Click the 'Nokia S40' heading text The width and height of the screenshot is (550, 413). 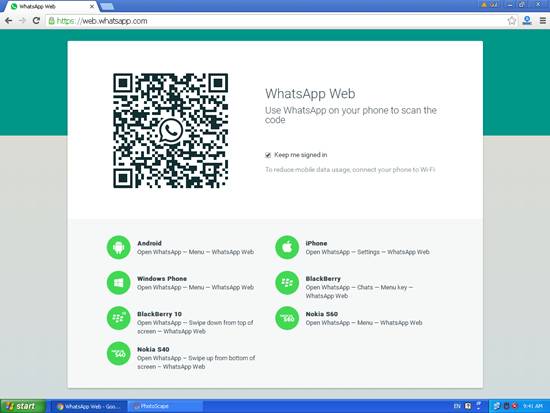tap(153, 349)
